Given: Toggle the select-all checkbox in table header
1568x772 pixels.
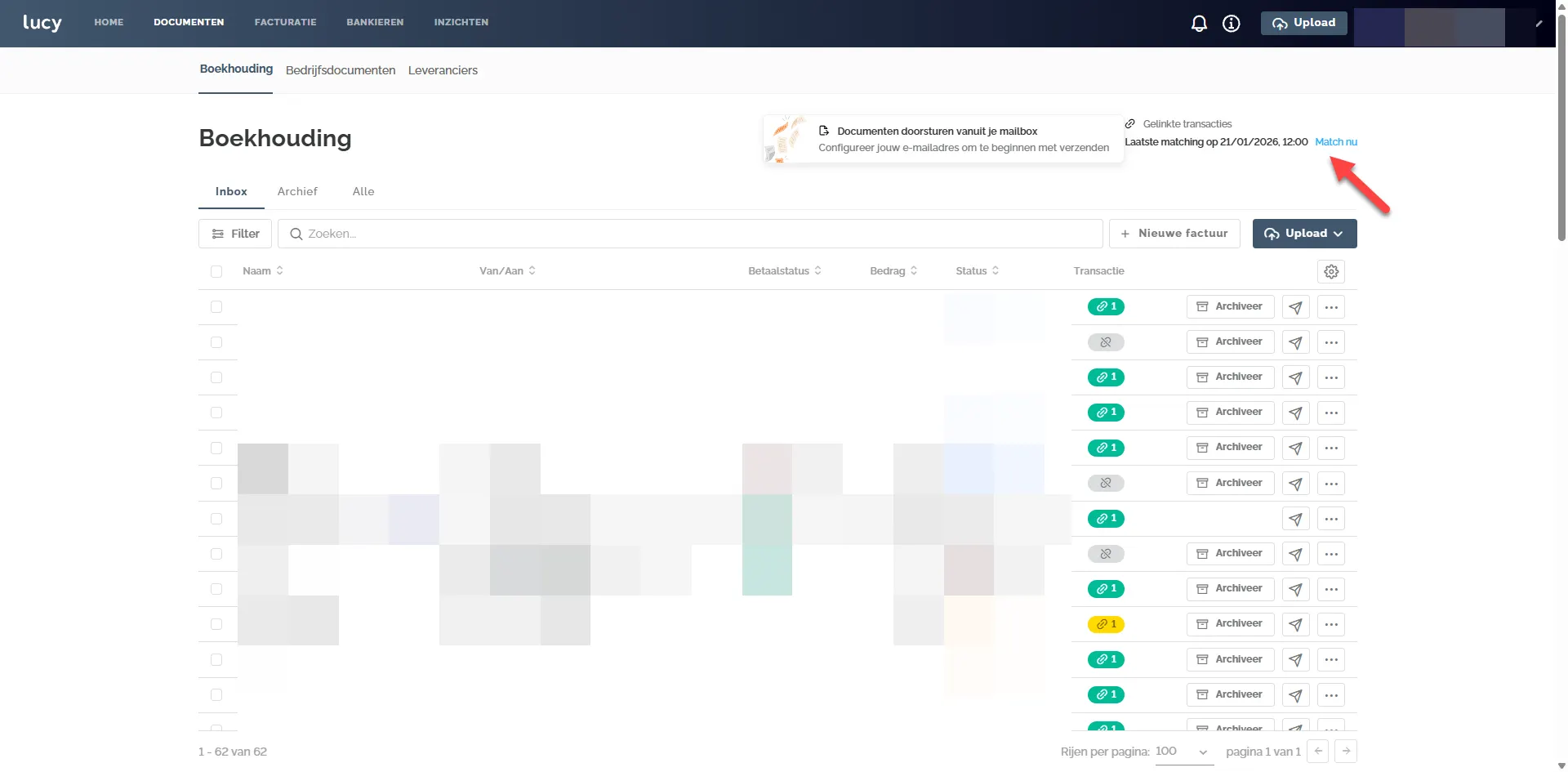Looking at the screenshot, I should (216, 271).
